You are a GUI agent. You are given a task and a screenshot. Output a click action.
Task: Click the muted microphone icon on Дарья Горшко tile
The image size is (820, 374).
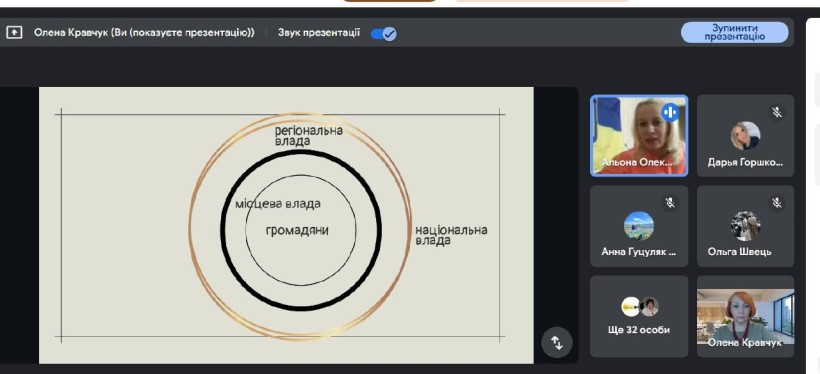777,112
